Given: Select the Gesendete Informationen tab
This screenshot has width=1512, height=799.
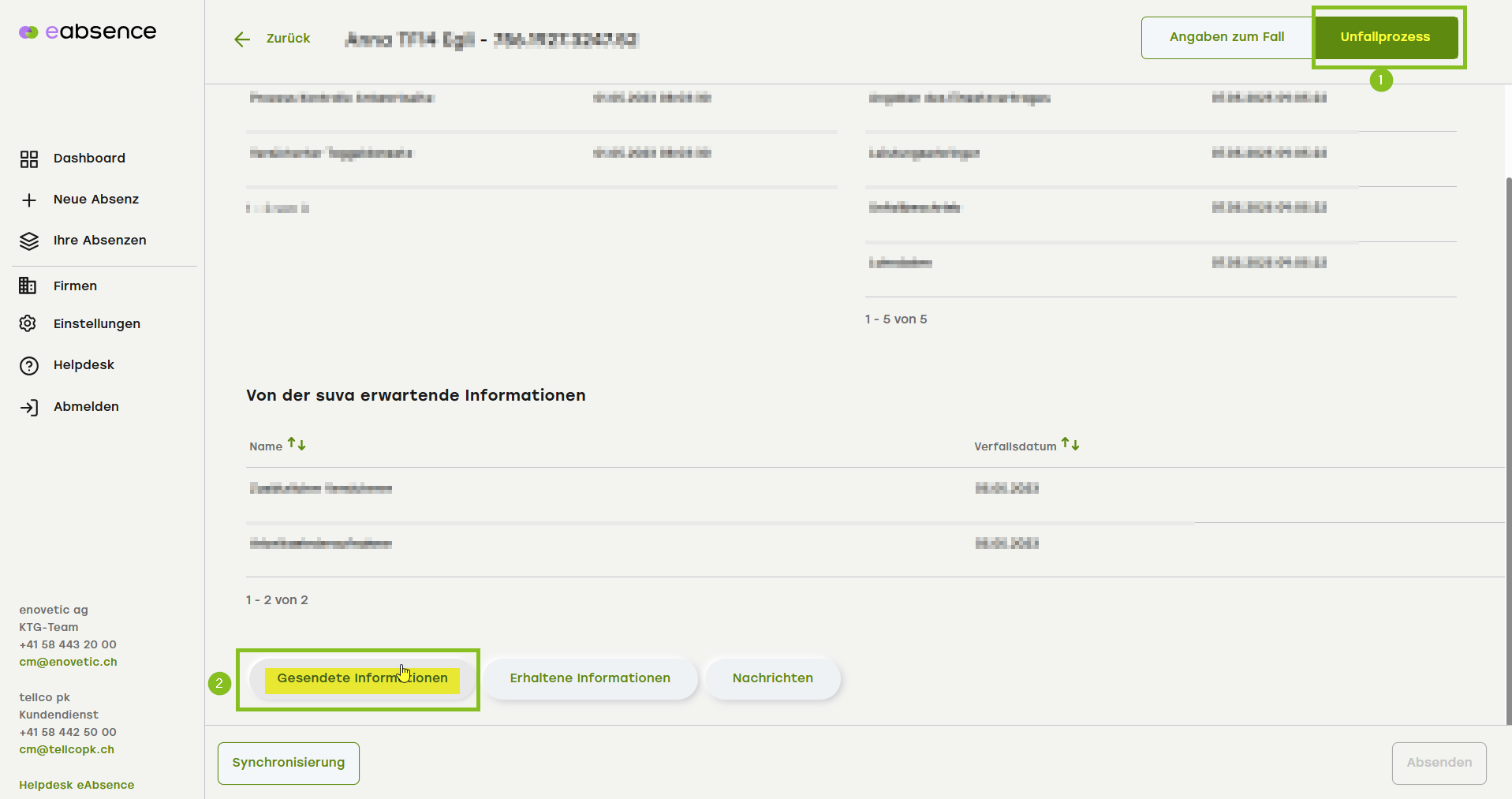Looking at the screenshot, I should coord(362,678).
